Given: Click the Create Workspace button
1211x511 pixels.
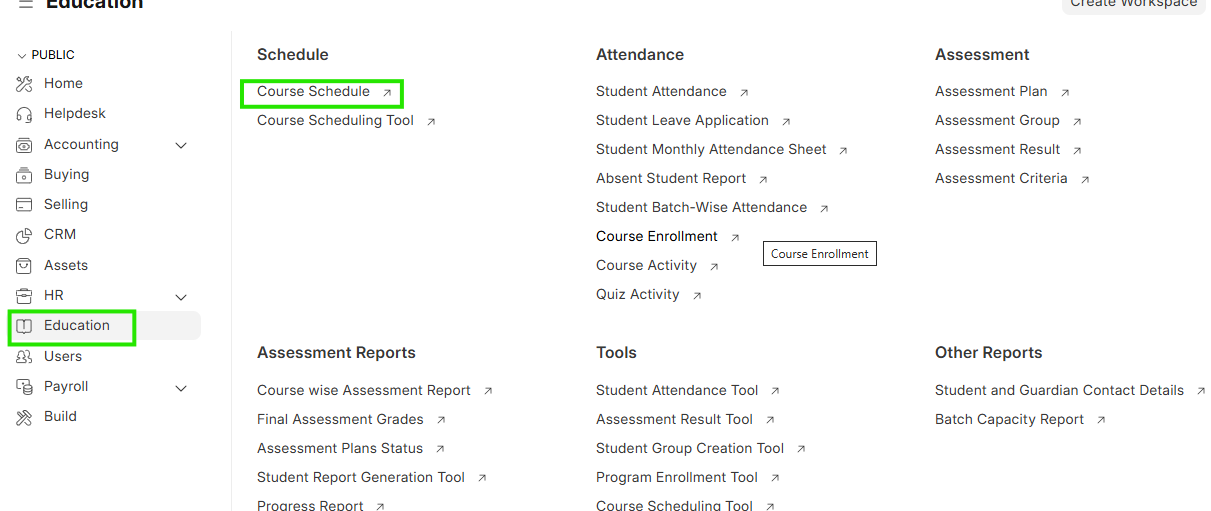Looking at the screenshot, I should coord(1133,4).
